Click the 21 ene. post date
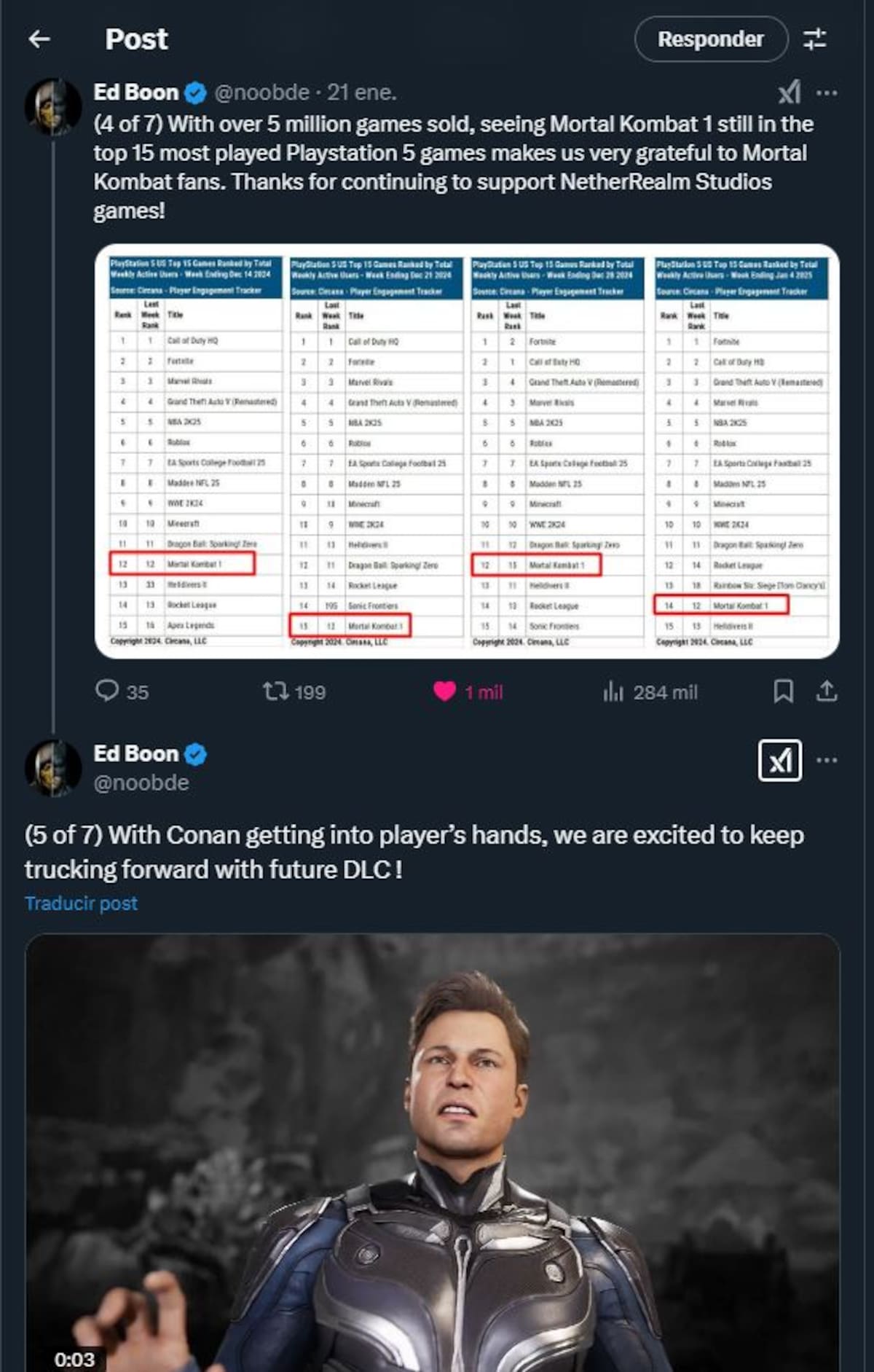This screenshot has height=1372, width=874. [362, 93]
